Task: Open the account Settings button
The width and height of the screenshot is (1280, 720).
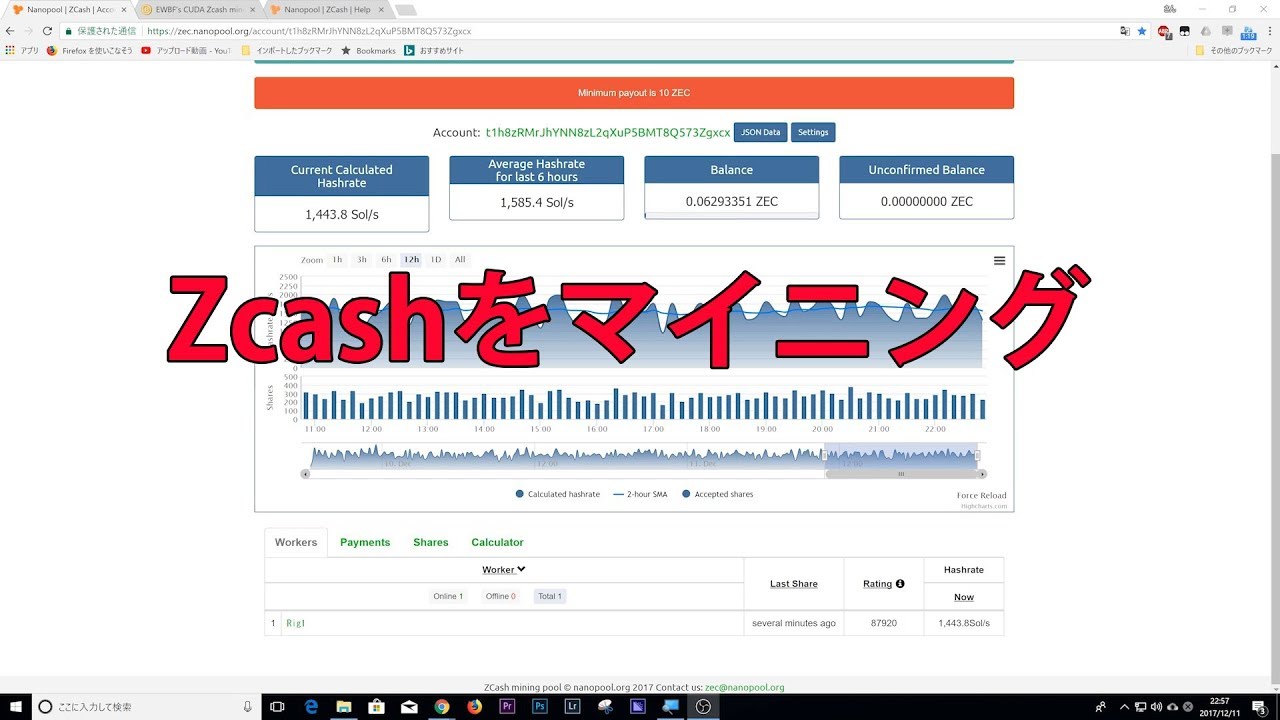Action: coord(813,132)
